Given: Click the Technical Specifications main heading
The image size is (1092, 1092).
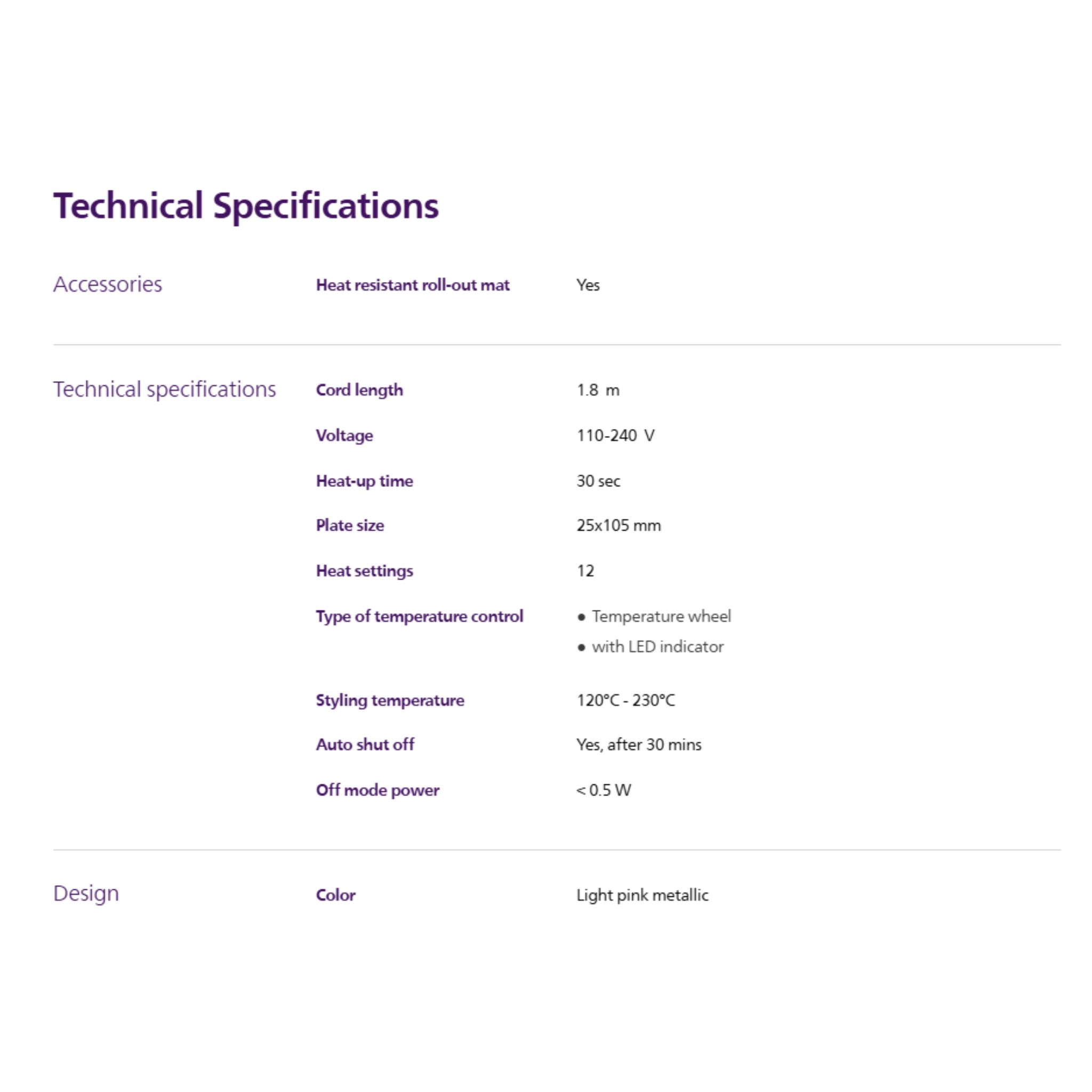Looking at the screenshot, I should click(x=246, y=206).
